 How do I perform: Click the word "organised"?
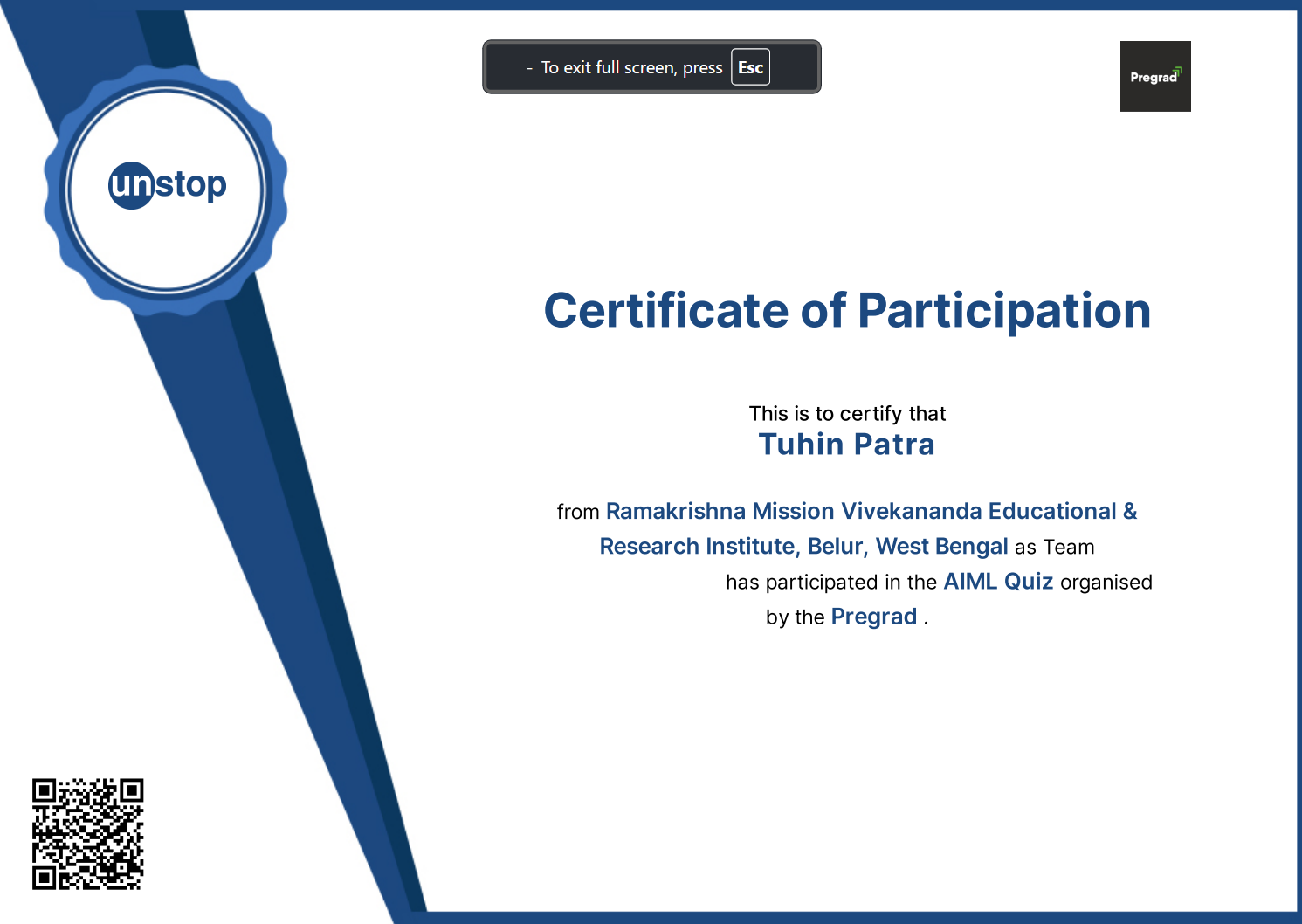[1106, 583]
